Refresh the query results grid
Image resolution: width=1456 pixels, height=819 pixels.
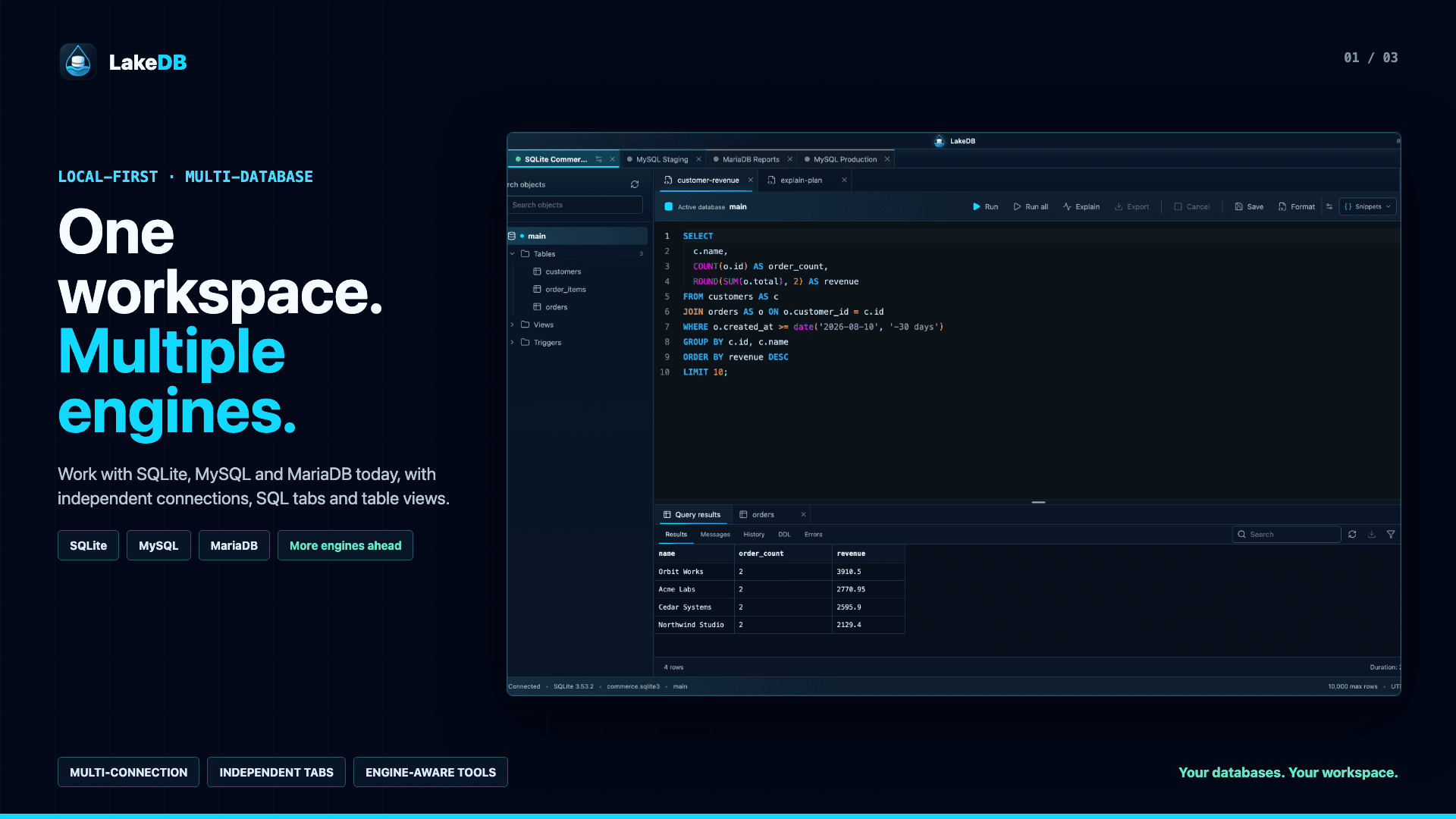pyautogui.click(x=1352, y=535)
